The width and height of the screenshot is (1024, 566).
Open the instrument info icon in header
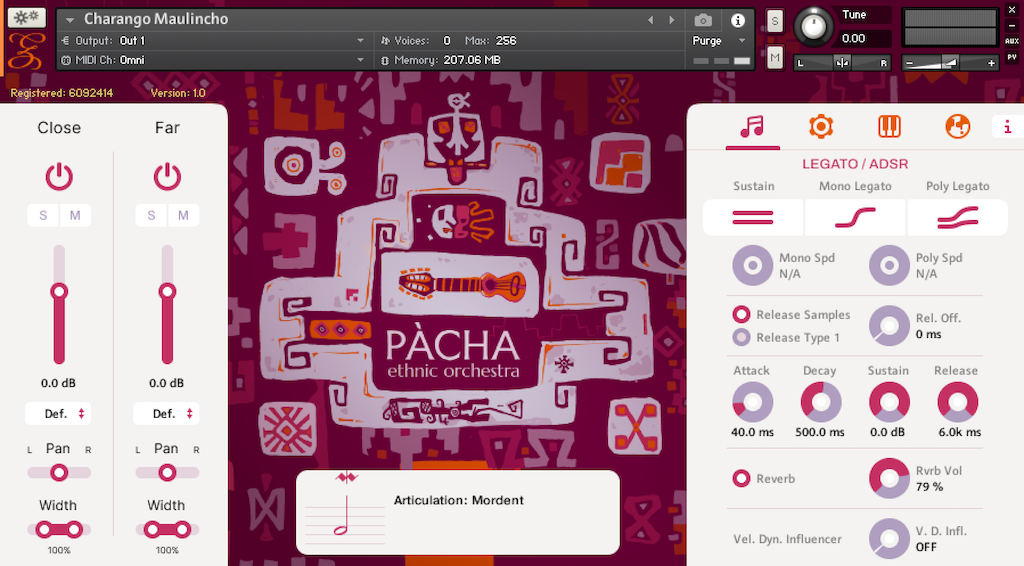pos(737,20)
